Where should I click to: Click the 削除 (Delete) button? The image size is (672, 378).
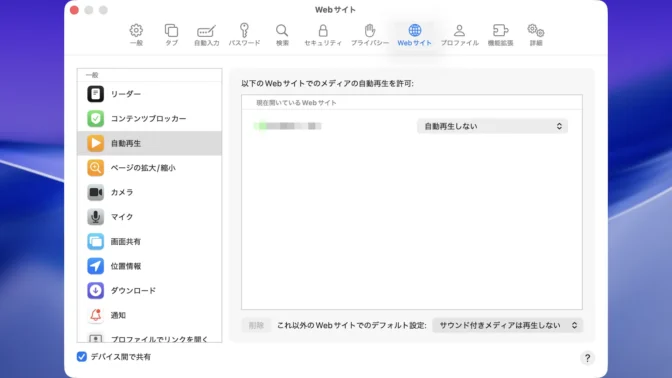pos(256,325)
